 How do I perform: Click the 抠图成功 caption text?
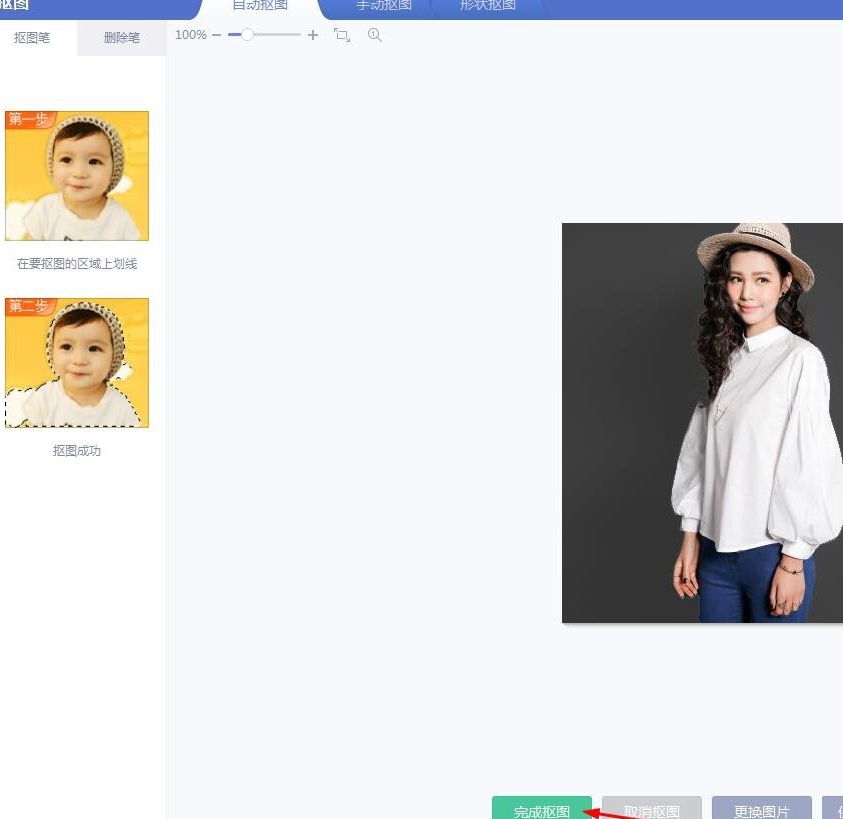pos(77,451)
